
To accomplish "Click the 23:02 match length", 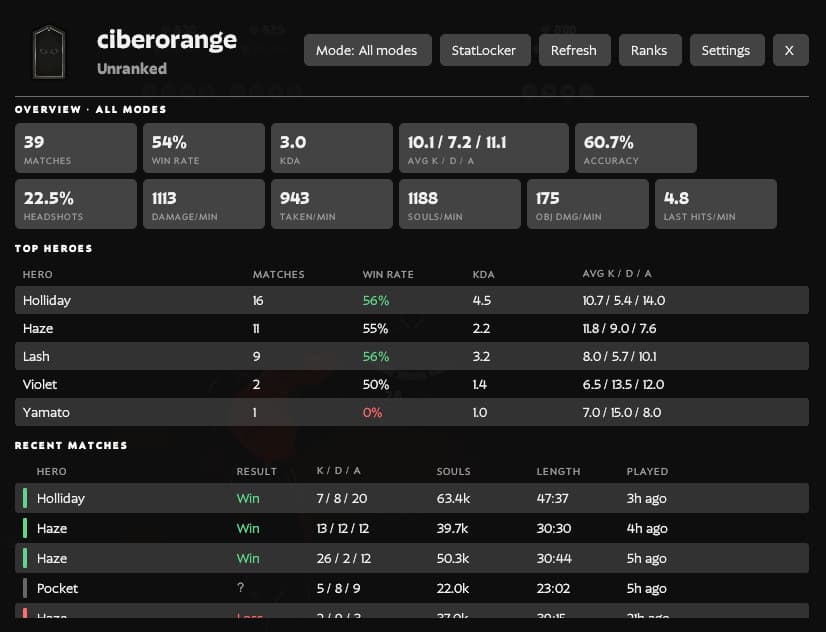I will tap(553, 588).
